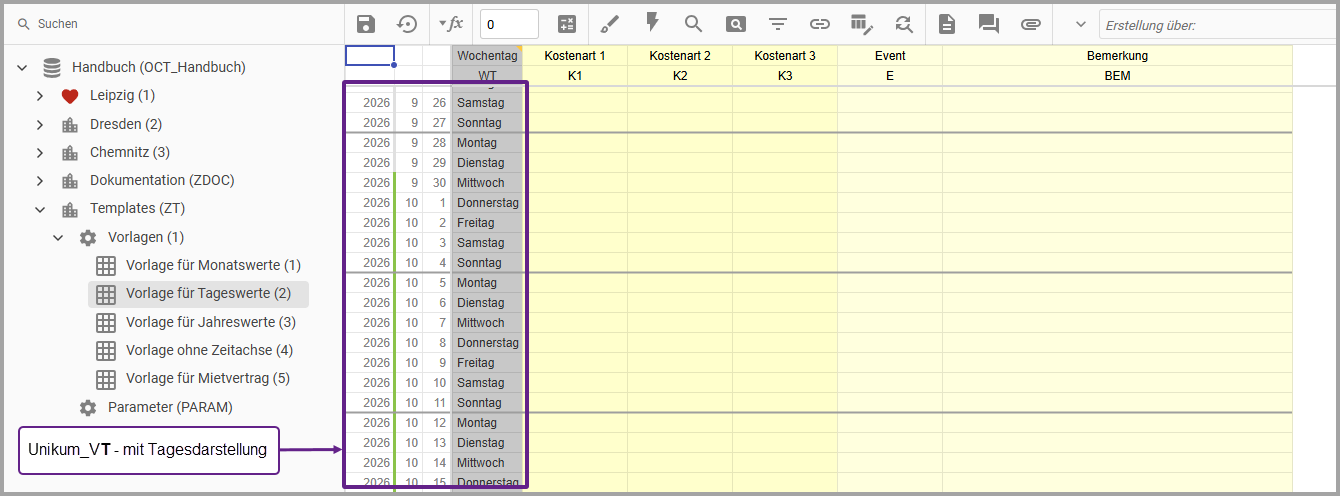
Task: Click the save floppy disk icon
Action: [366, 24]
